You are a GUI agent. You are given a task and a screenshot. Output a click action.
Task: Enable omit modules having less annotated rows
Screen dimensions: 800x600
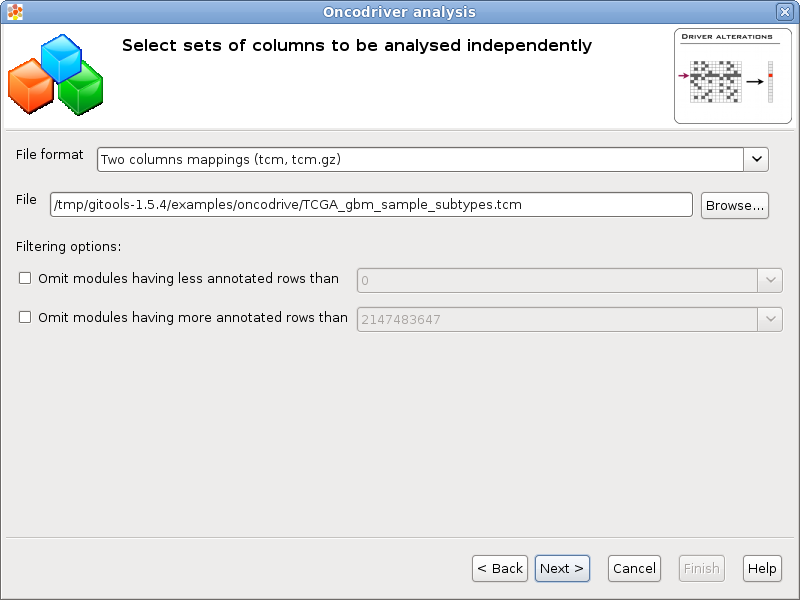(24, 278)
